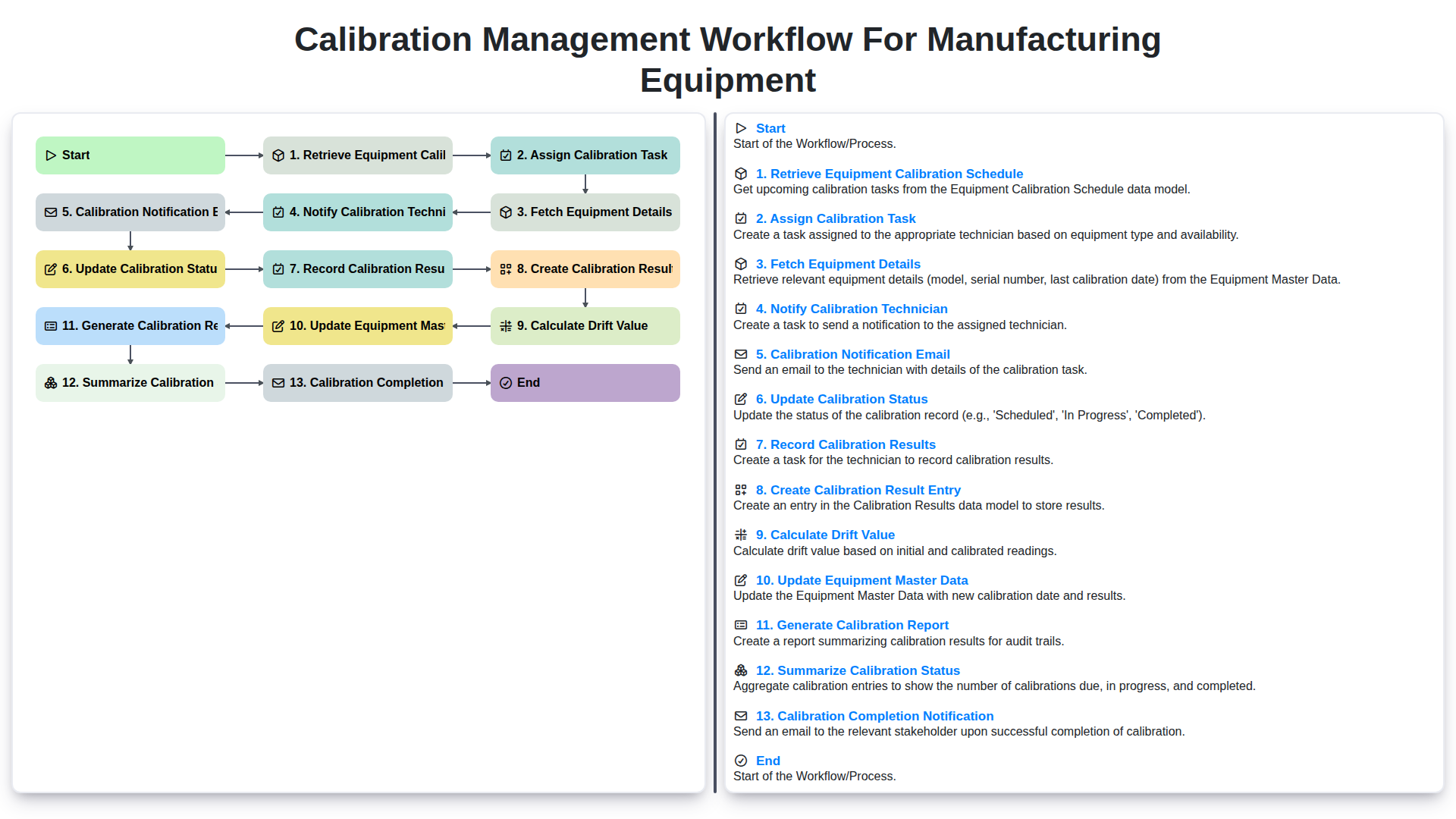
Task: Select the '10. Update Equipment Master Data' node
Action: tap(357, 325)
